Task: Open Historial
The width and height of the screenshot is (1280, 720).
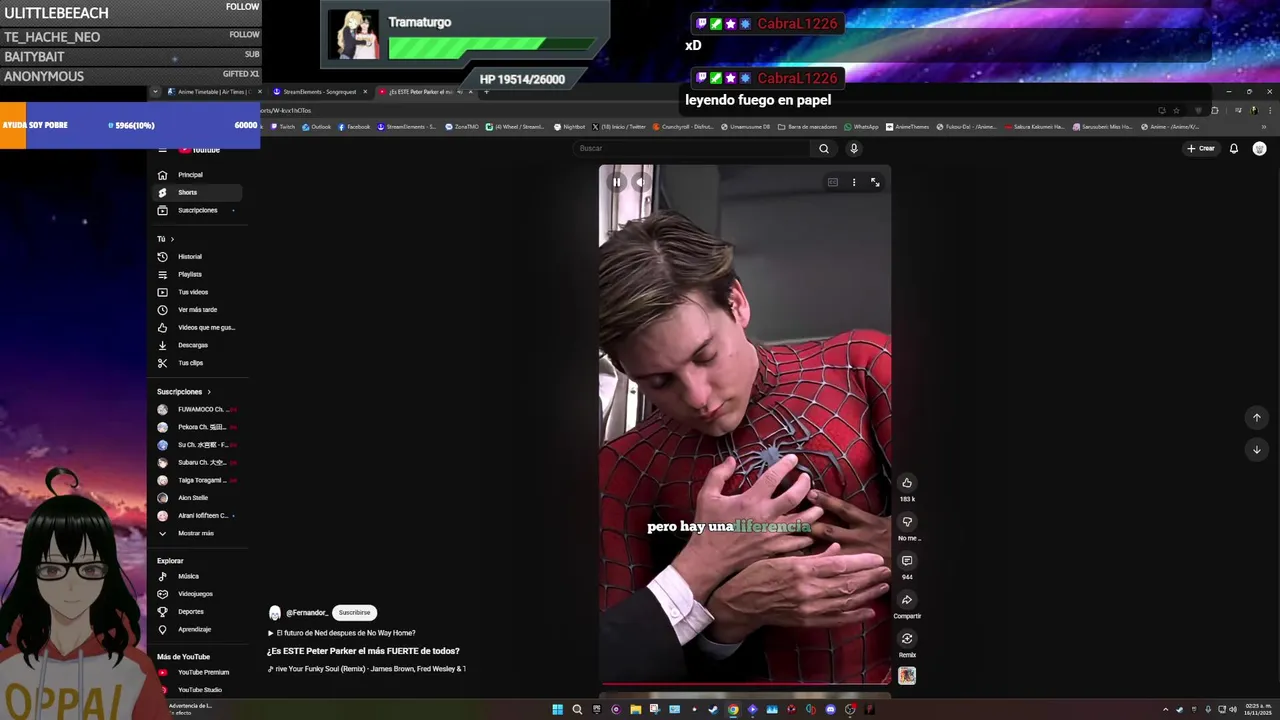Action: pos(197,257)
